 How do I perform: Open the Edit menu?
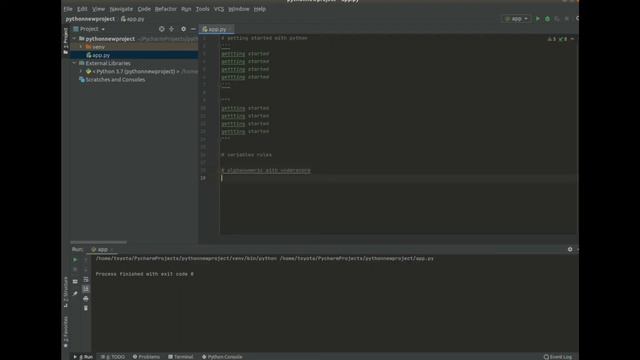coord(82,9)
